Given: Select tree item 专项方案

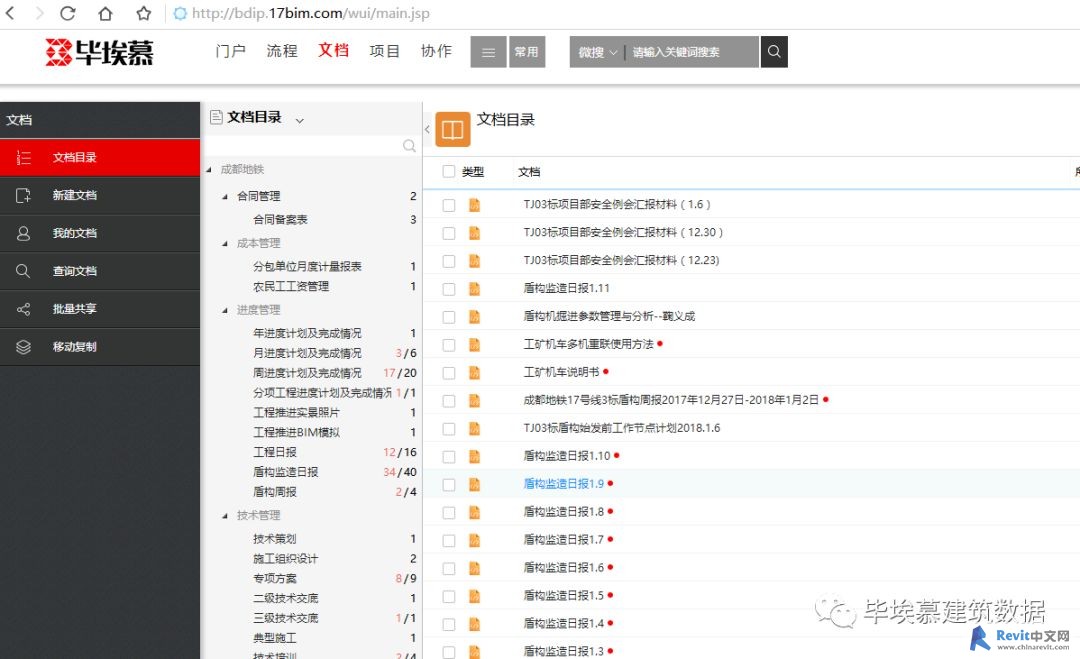Looking at the screenshot, I should 275,578.
